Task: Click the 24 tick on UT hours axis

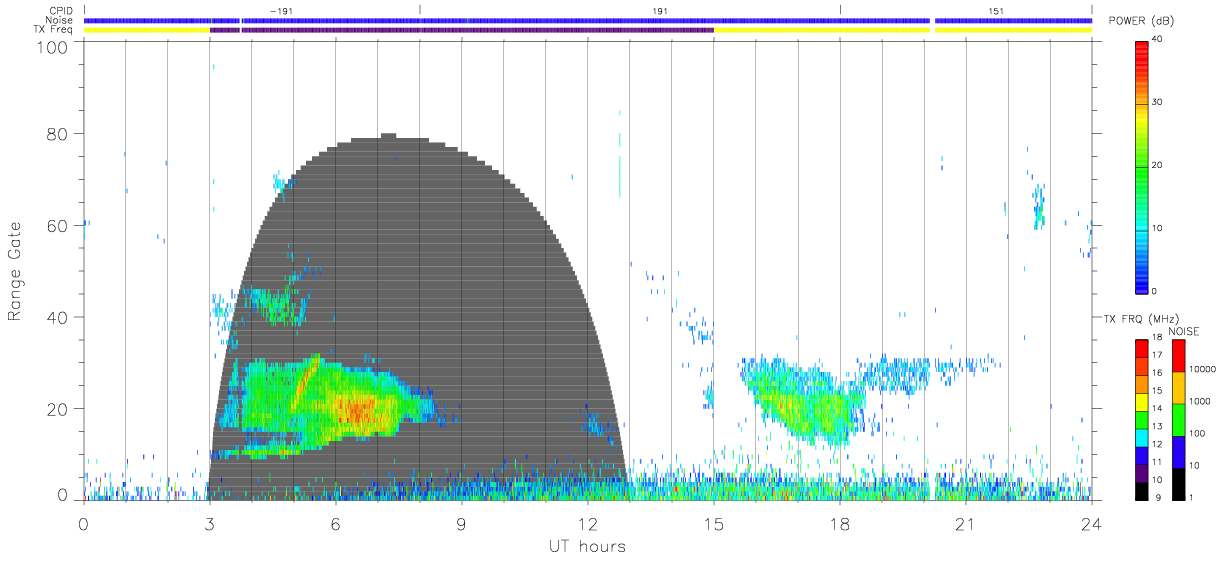Action: tap(1092, 523)
